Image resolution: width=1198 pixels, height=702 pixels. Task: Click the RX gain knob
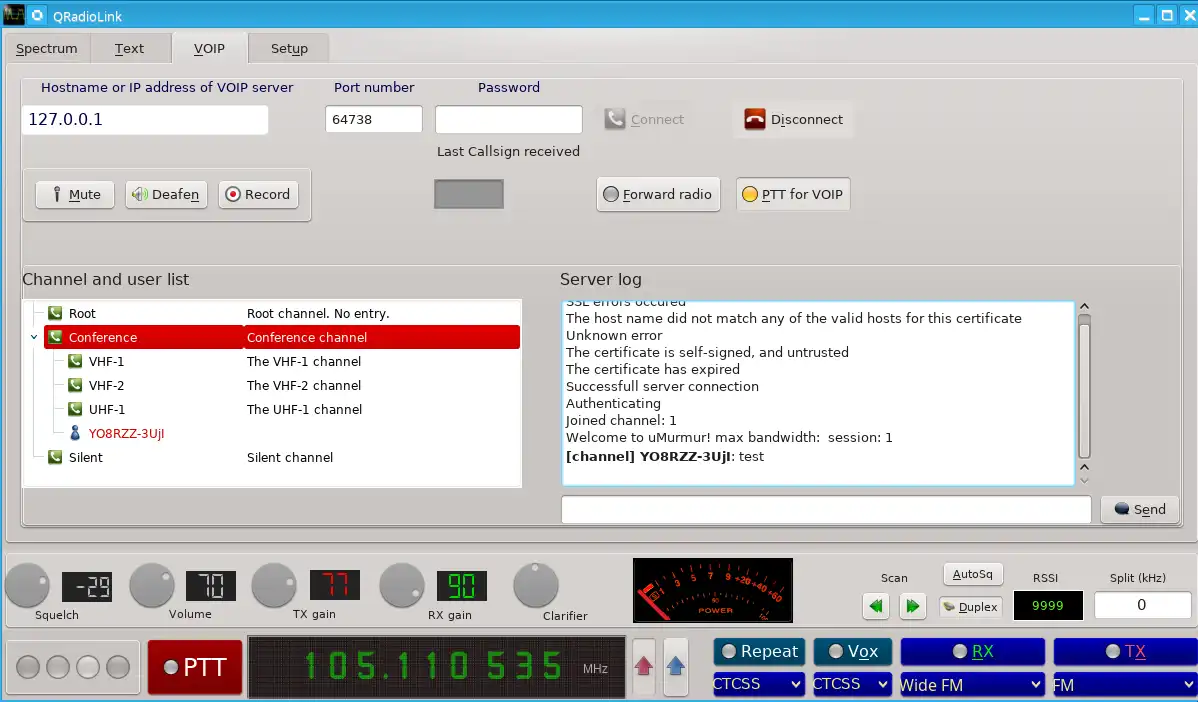402,586
